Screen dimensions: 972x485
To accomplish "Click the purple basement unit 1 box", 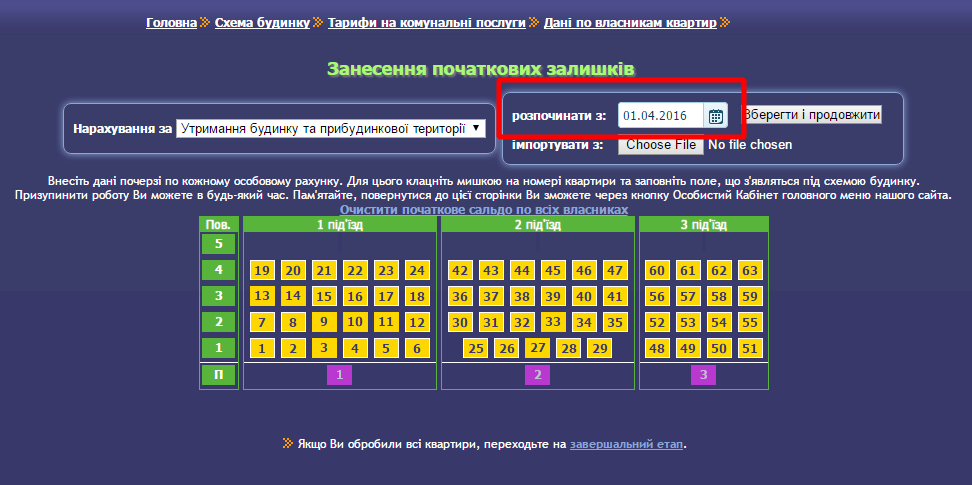I will click(340, 375).
